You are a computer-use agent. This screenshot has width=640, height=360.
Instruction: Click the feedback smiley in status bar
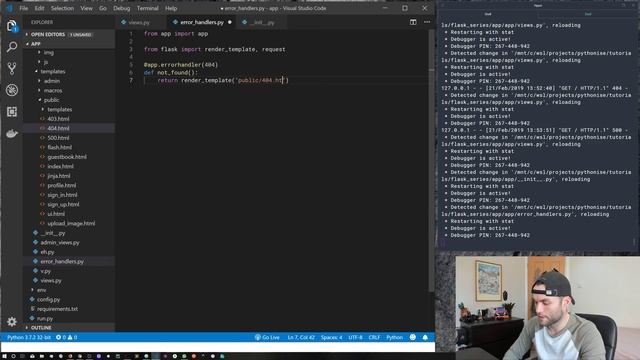tap(413, 338)
